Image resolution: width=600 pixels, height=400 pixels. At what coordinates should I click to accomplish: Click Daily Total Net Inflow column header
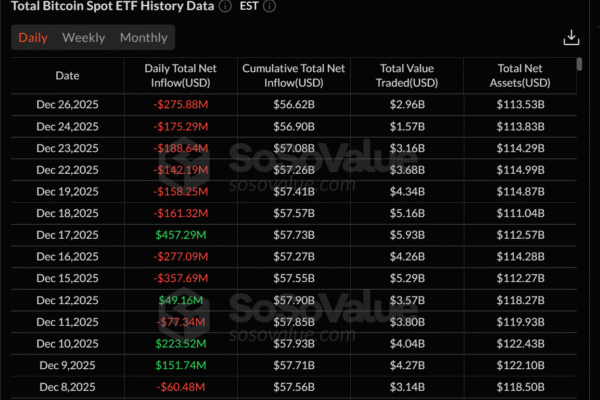[x=181, y=75]
